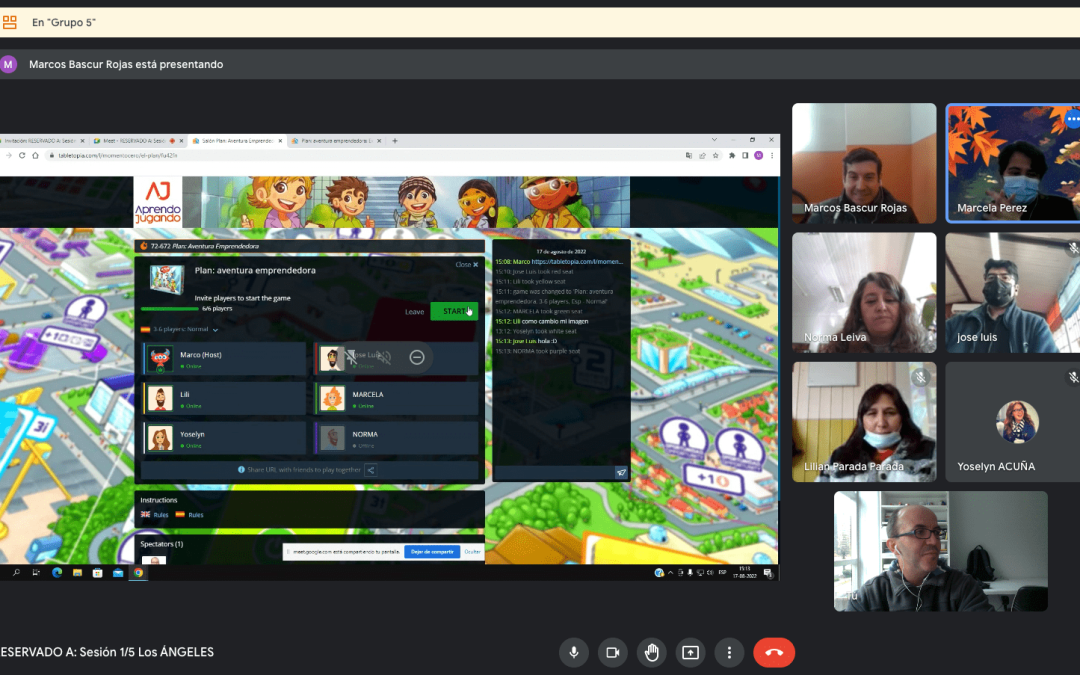Turn off the Meet camera
Screen dimensions: 1080x675
(612, 652)
